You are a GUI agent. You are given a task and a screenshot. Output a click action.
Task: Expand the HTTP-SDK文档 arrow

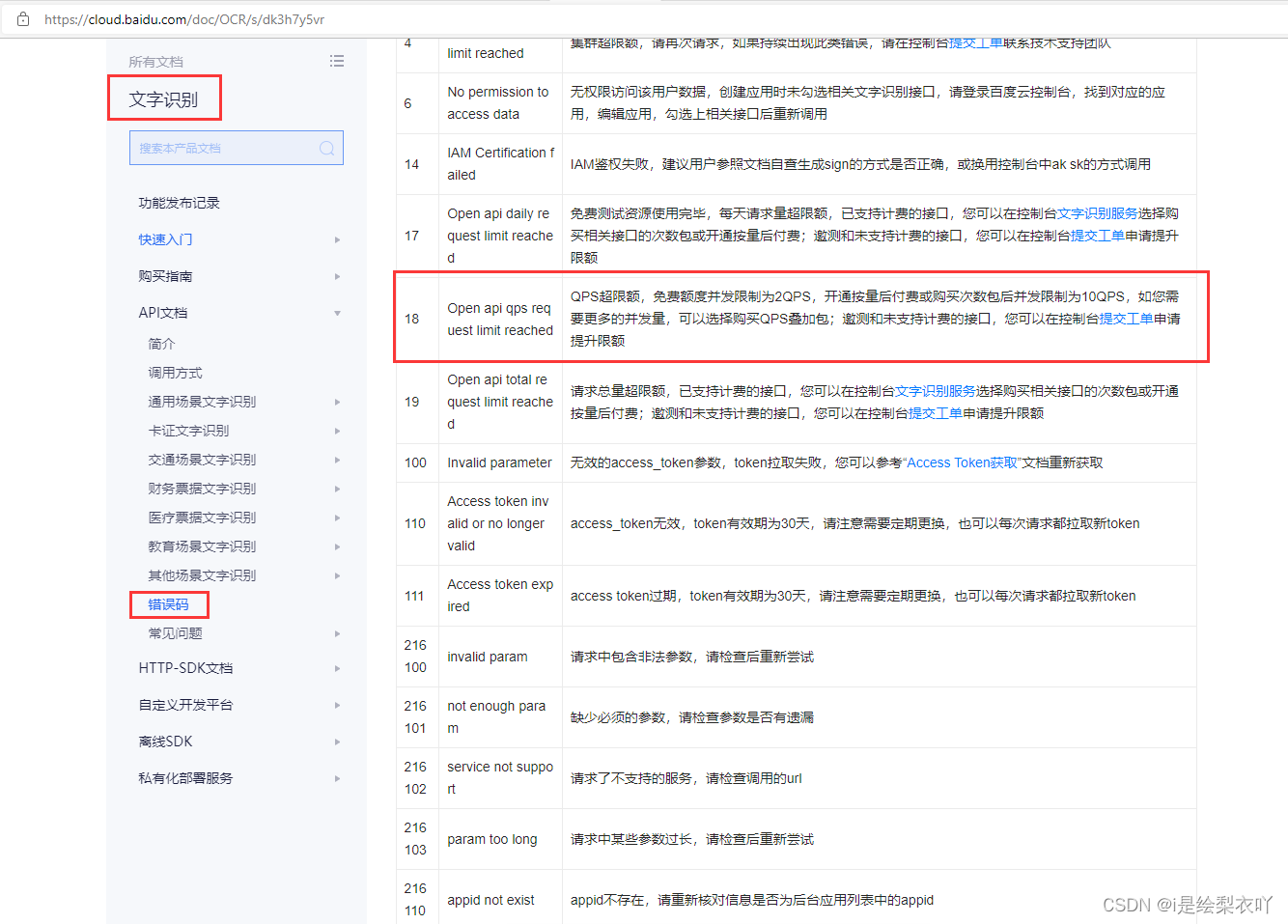[x=337, y=668]
